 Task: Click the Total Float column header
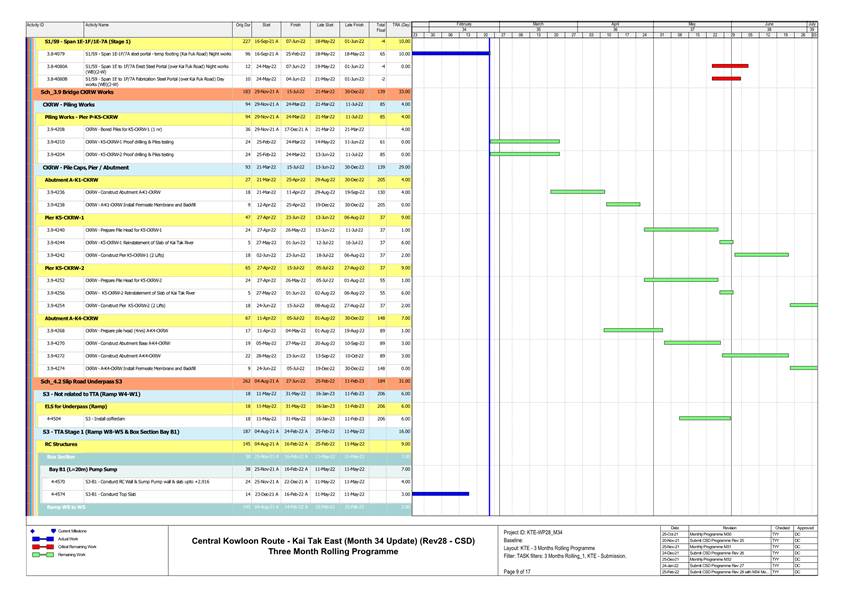(x=381, y=27)
